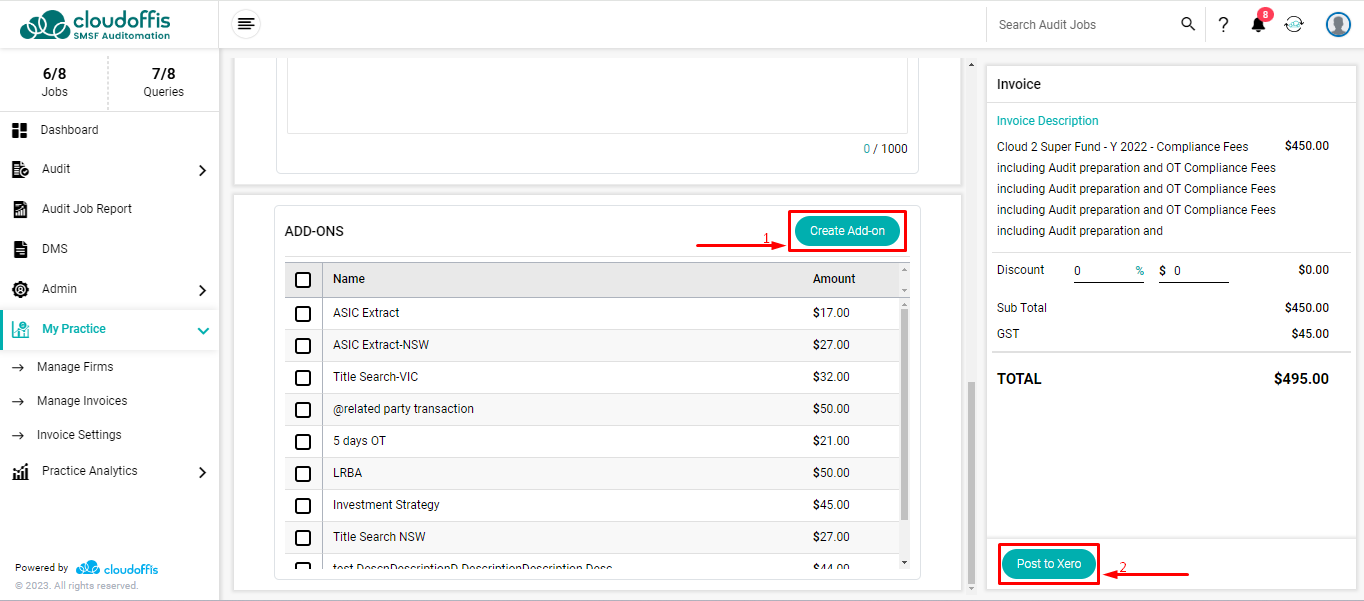
Task: Open notifications bell icon
Action: coord(1258,25)
